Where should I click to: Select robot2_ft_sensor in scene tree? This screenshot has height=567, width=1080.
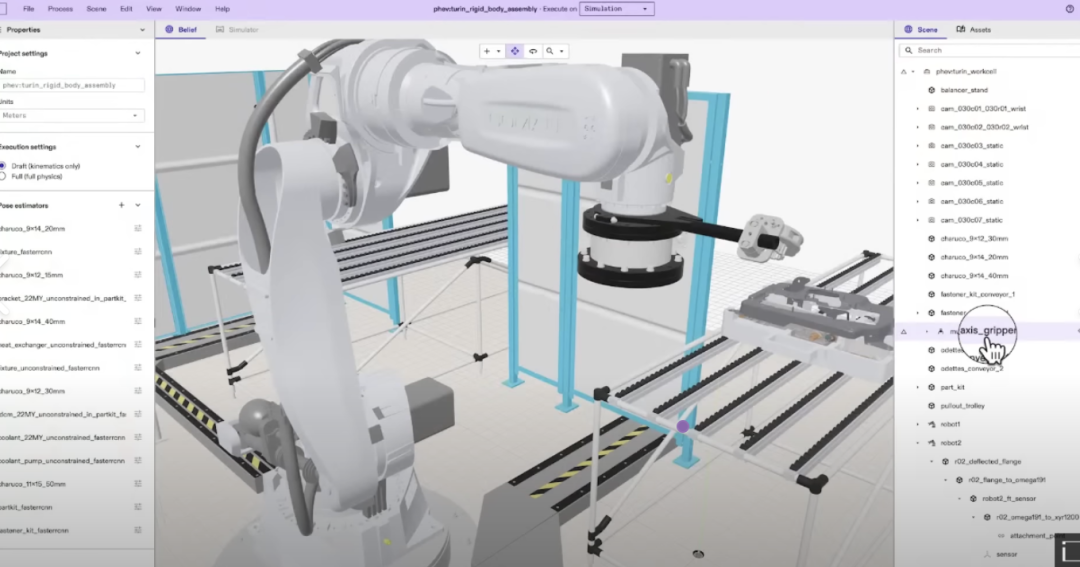(x=1008, y=499)
